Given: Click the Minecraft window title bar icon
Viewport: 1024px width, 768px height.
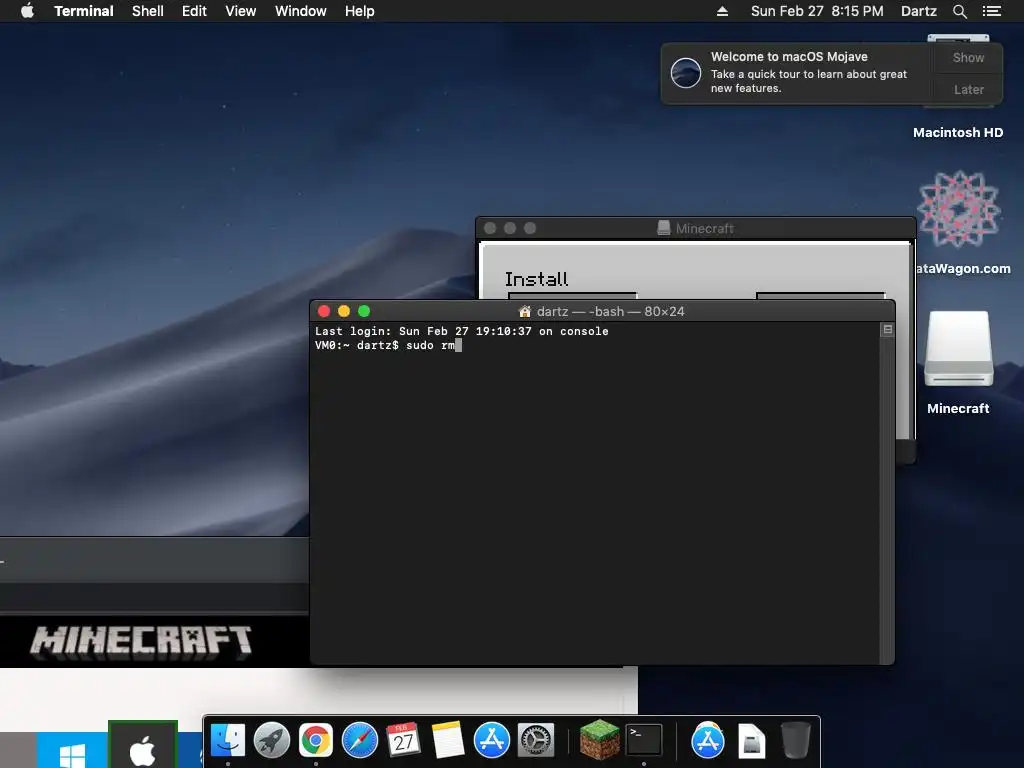Looking at the screenshot, I should pyautogui.click(x=664, y=228).
